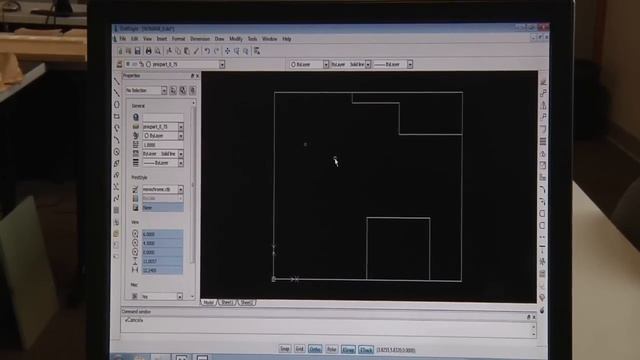Click the grid-shaped Pattern tool on right toolbar
The height and width of the screenshot is (360, 640).
tap(543, 141)
